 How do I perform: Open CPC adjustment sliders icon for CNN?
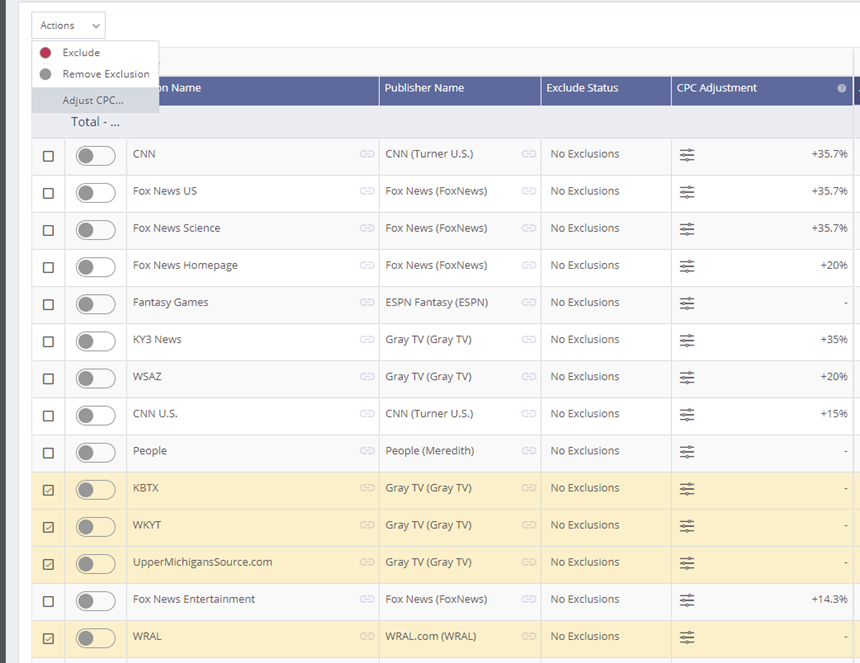click(x=687, y=155)
